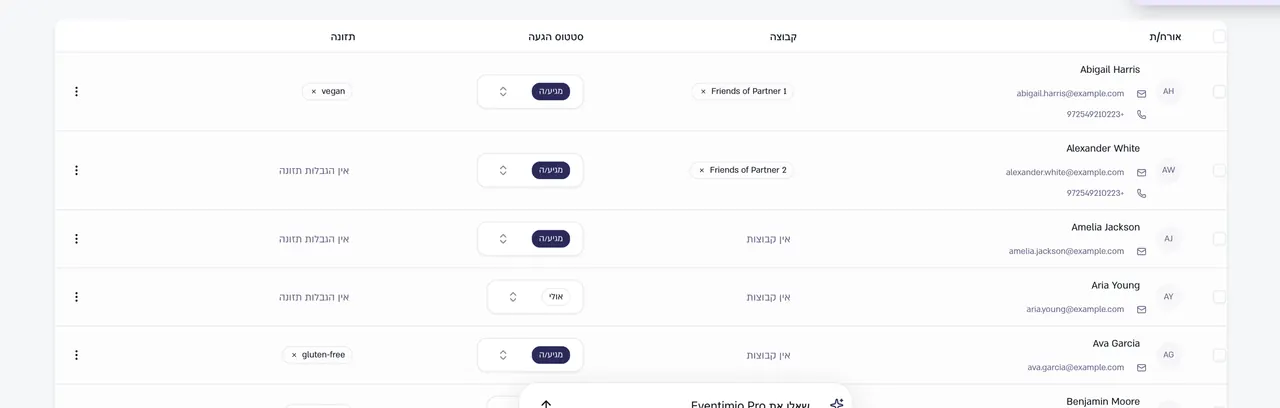The image size is (1280, 408).
Task: Tick the checkbox next to Aria Young
Action: pos(1219,297)
